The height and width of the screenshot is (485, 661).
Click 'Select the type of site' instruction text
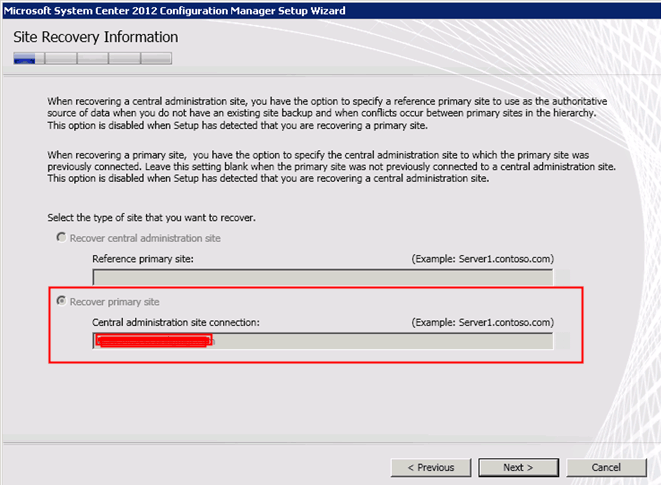coord(151,218)
